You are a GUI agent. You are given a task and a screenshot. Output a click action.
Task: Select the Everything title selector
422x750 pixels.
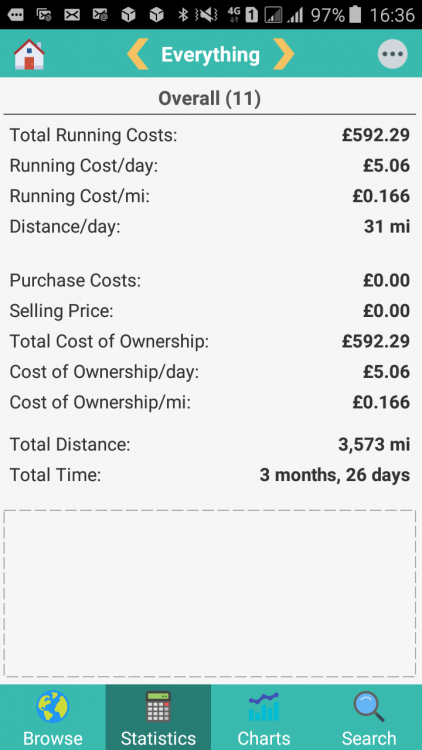click(x=211, y=55)
